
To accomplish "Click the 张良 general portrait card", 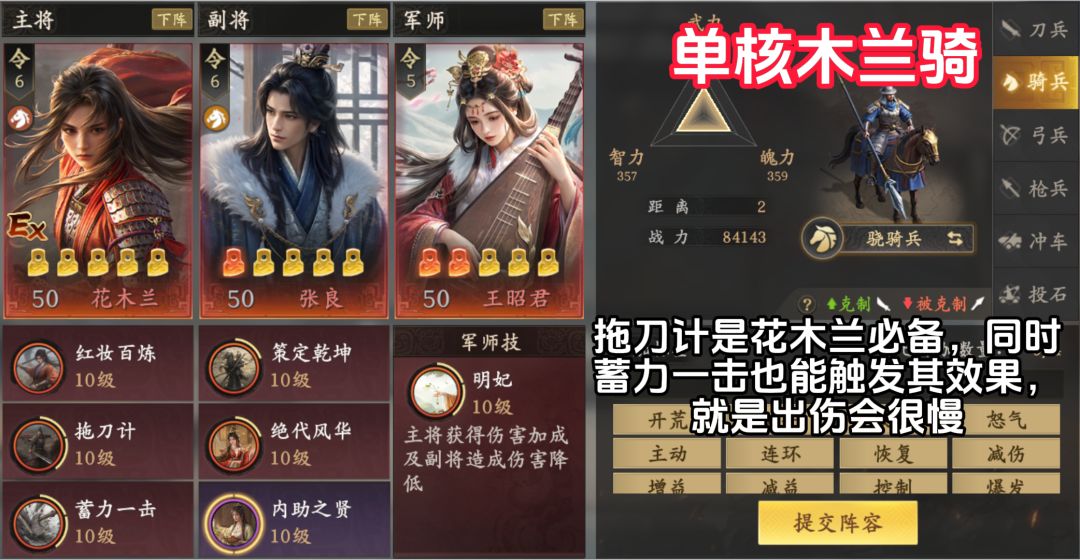I will point(293,180).
